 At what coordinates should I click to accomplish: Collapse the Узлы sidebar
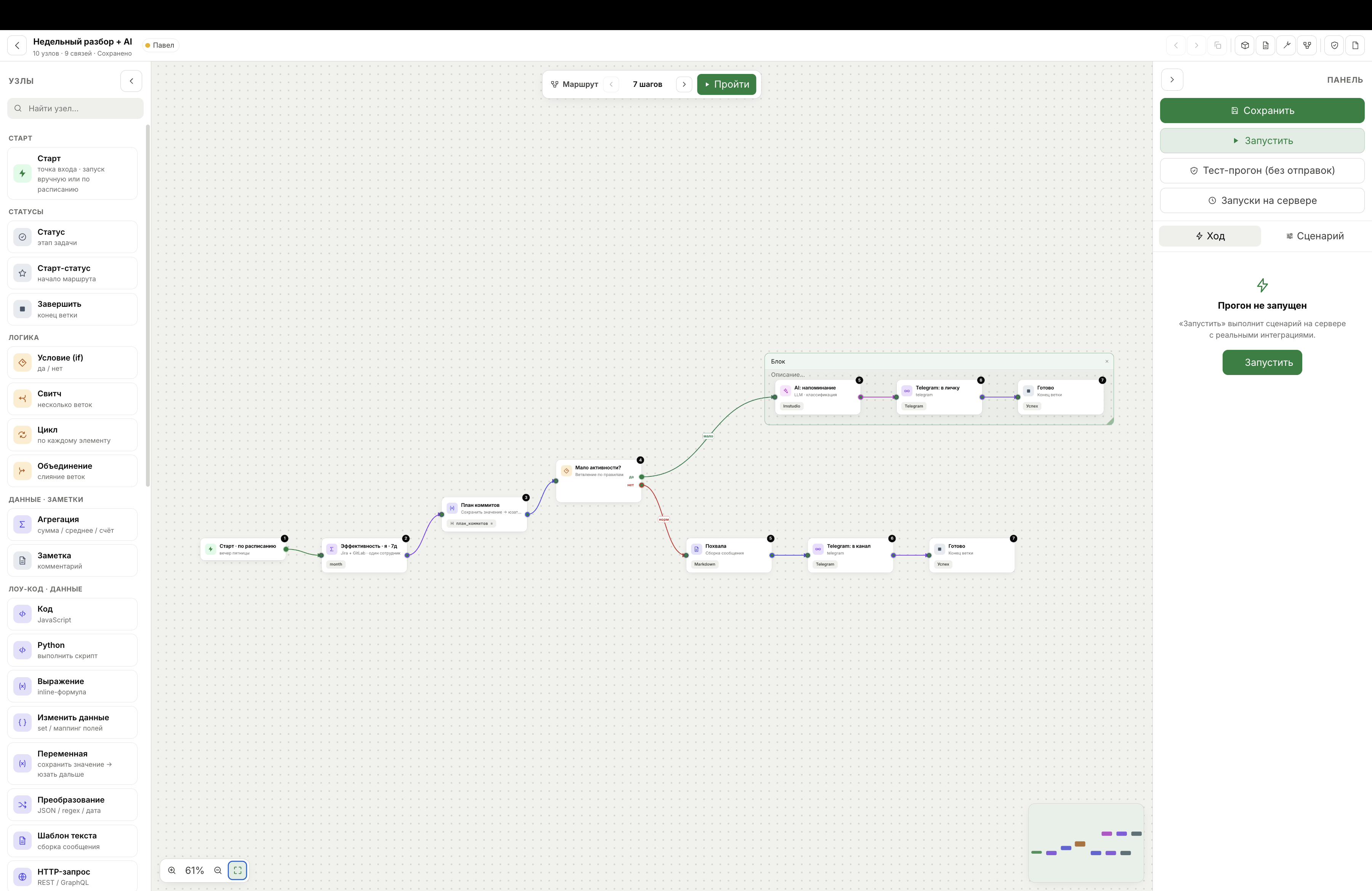[131, 81]
